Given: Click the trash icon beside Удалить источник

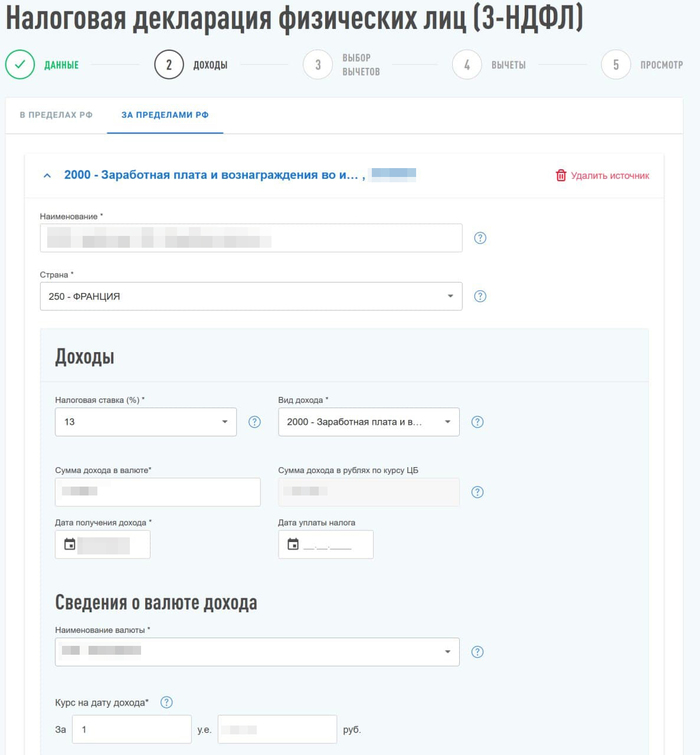Looking at the screenshot, I should [561, 175].
